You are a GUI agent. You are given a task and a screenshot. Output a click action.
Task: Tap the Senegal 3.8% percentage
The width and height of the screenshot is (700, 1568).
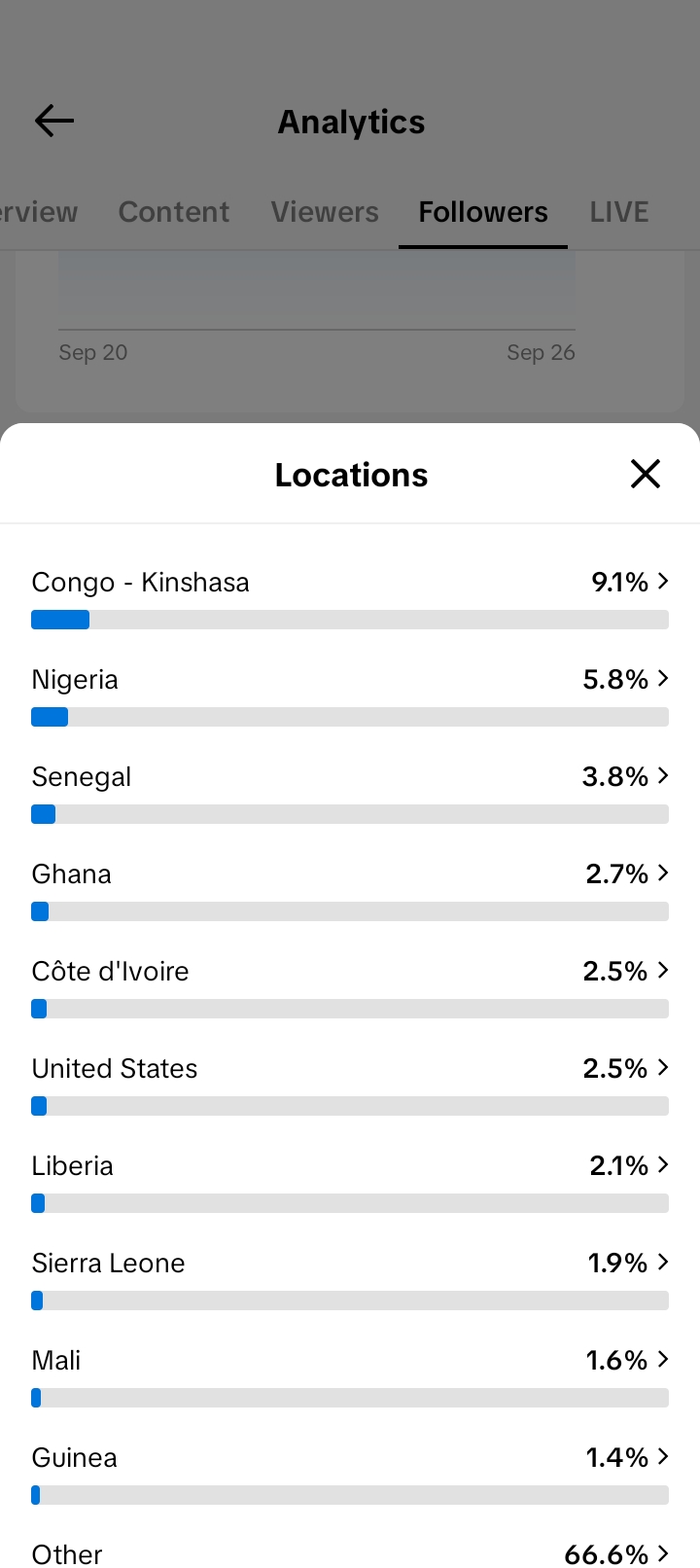tap(615, 776)
